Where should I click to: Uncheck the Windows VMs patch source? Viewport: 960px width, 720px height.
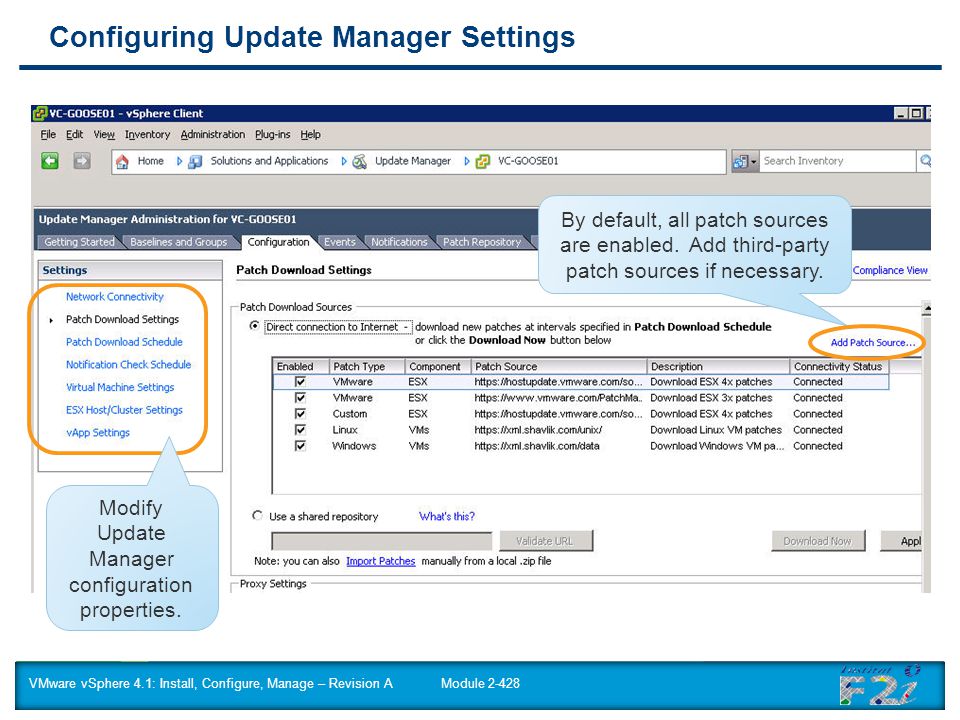tap(300, 445)
